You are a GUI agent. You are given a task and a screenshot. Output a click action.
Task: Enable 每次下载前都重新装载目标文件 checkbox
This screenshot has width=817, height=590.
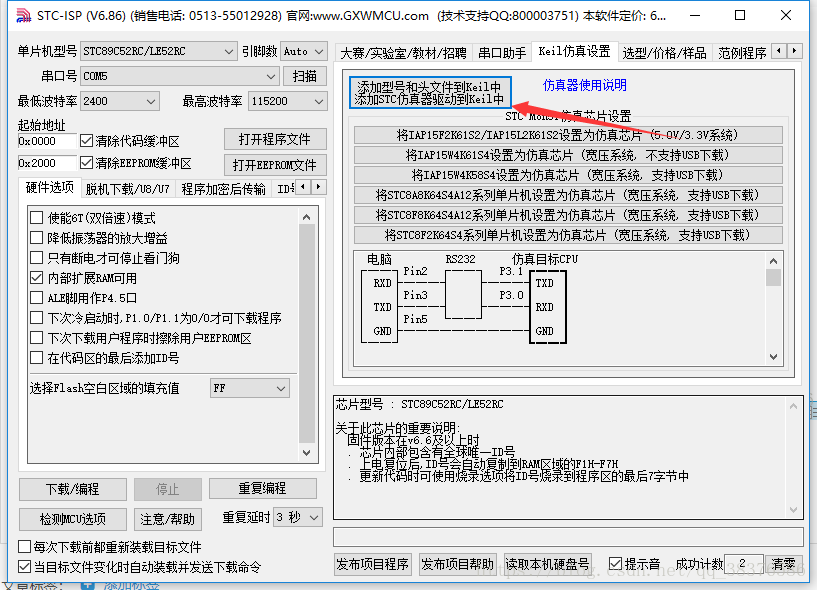(24, 547)
